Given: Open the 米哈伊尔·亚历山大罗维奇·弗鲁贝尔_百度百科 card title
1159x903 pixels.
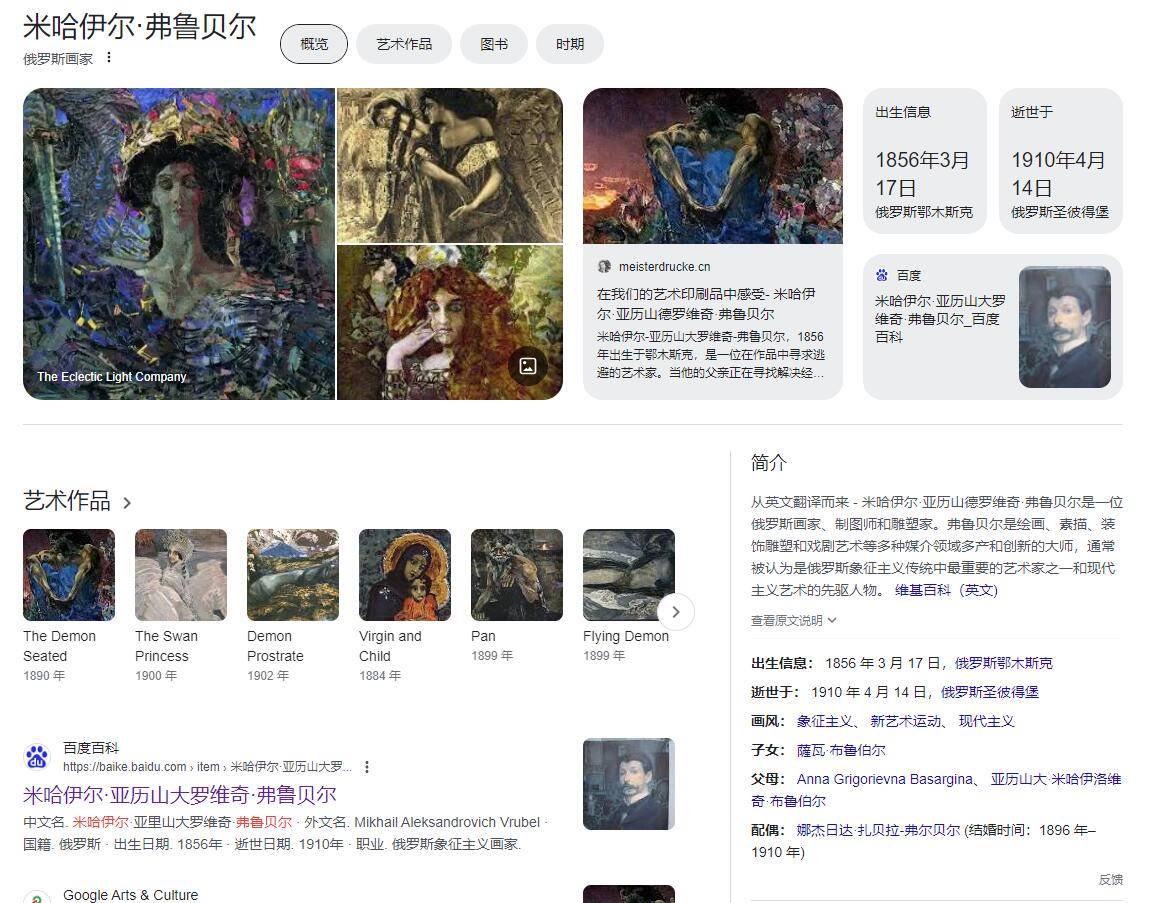Looking at the screenshot, I should tap(940, 319).
